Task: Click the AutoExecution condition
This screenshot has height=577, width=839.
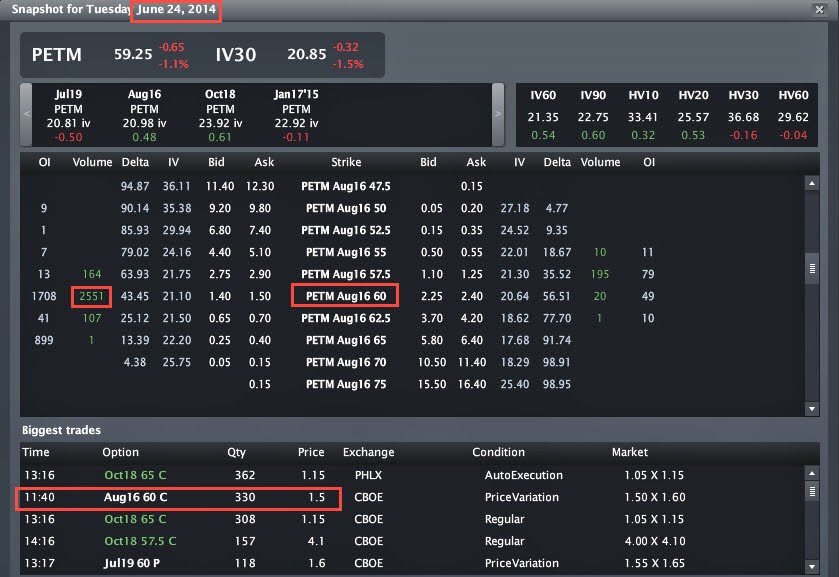Action: click(x=523, y=475)
